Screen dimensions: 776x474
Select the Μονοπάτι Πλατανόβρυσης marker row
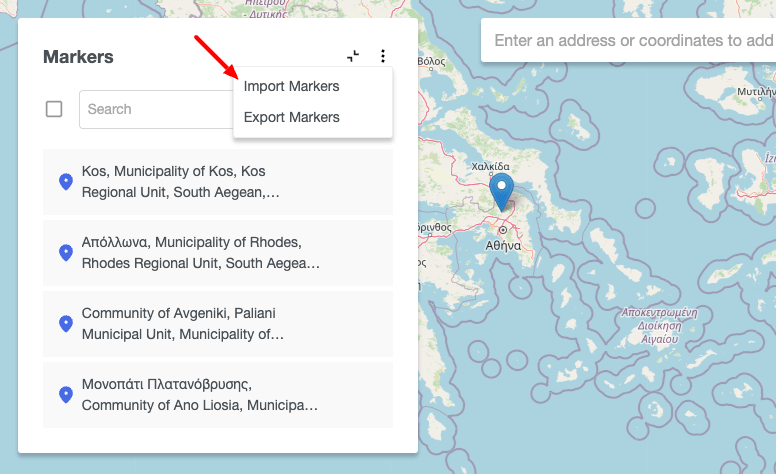point(218,395)
